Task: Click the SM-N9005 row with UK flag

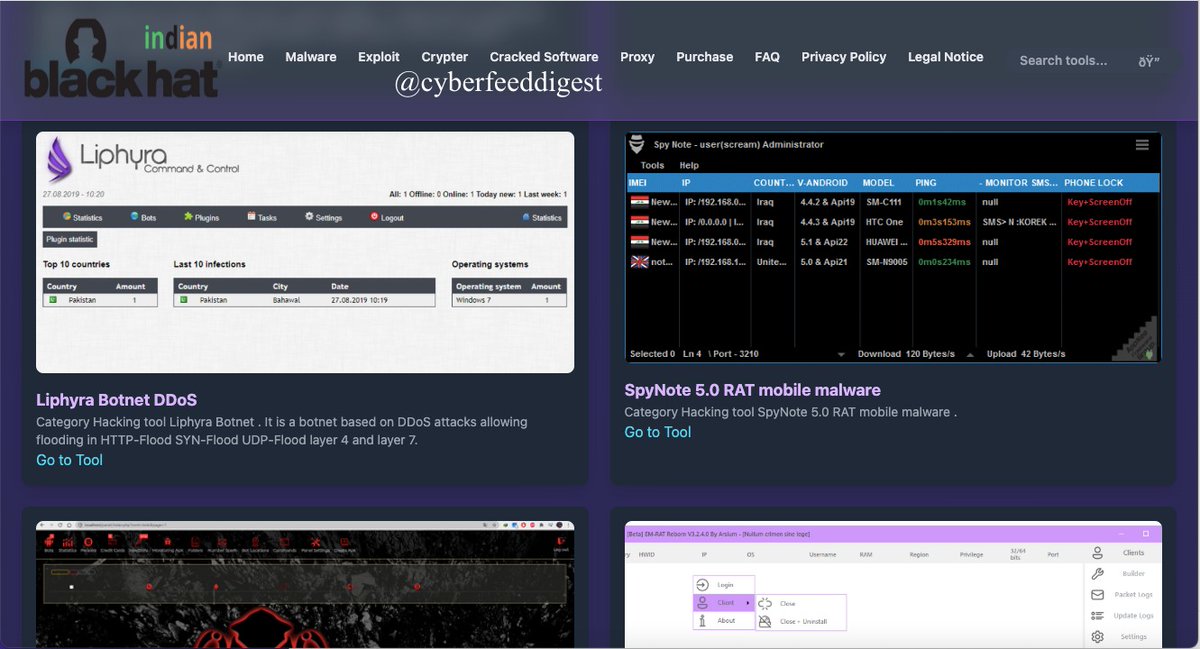Action: click(x=893, y=262)
